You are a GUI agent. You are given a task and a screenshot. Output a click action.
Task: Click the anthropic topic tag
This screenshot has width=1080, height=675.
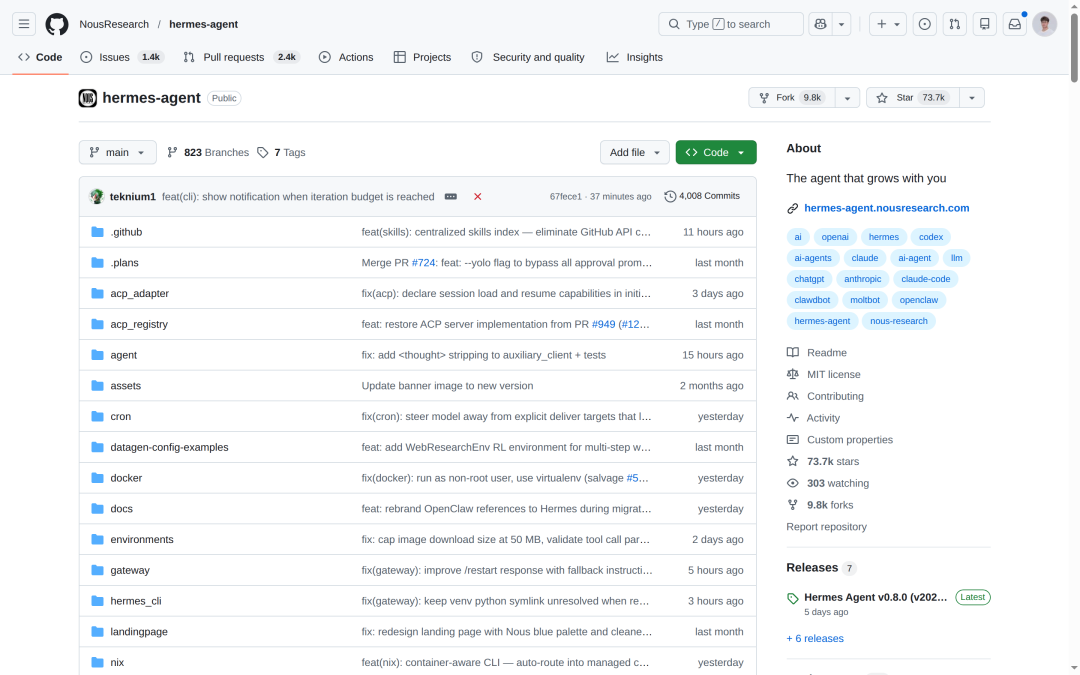(x=863, y=279)
